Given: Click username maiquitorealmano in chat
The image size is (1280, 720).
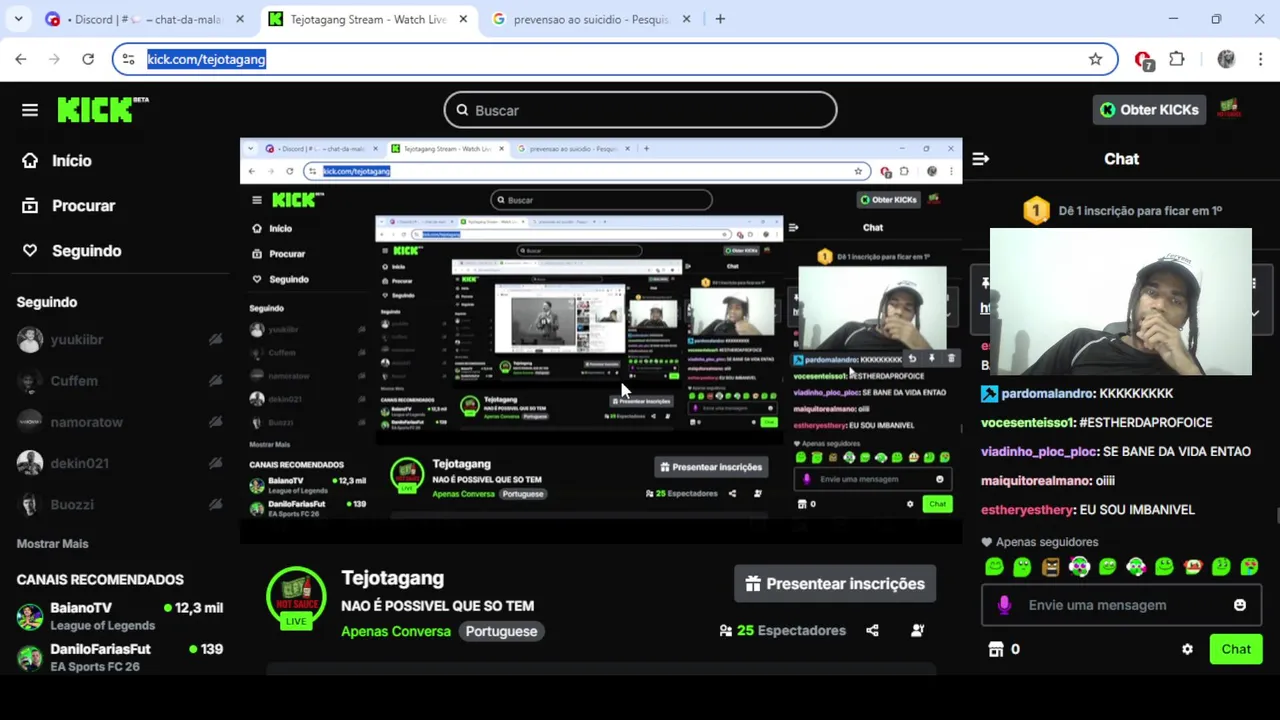Looking at the screenshot, I should 1036,481.
